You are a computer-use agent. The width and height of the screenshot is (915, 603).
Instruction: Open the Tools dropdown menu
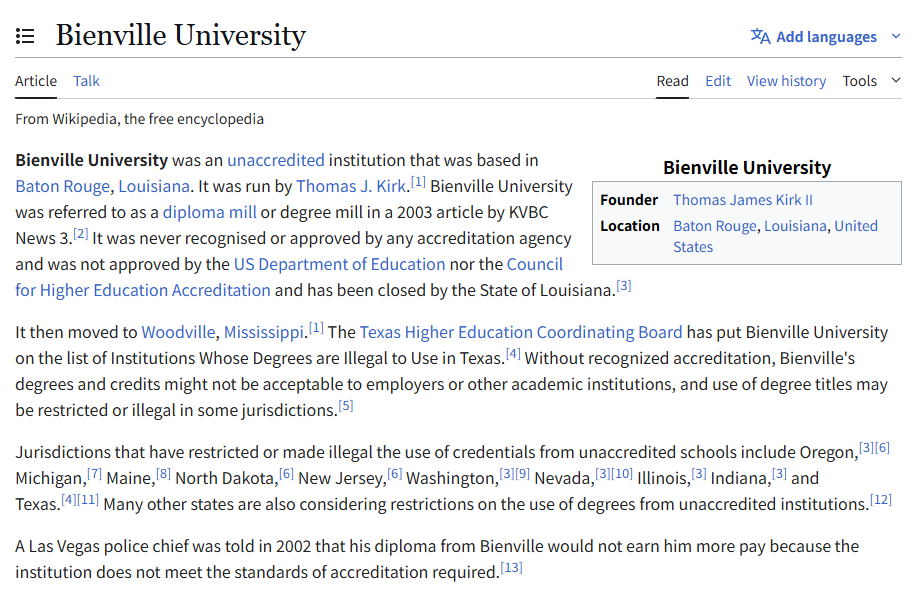870,81
